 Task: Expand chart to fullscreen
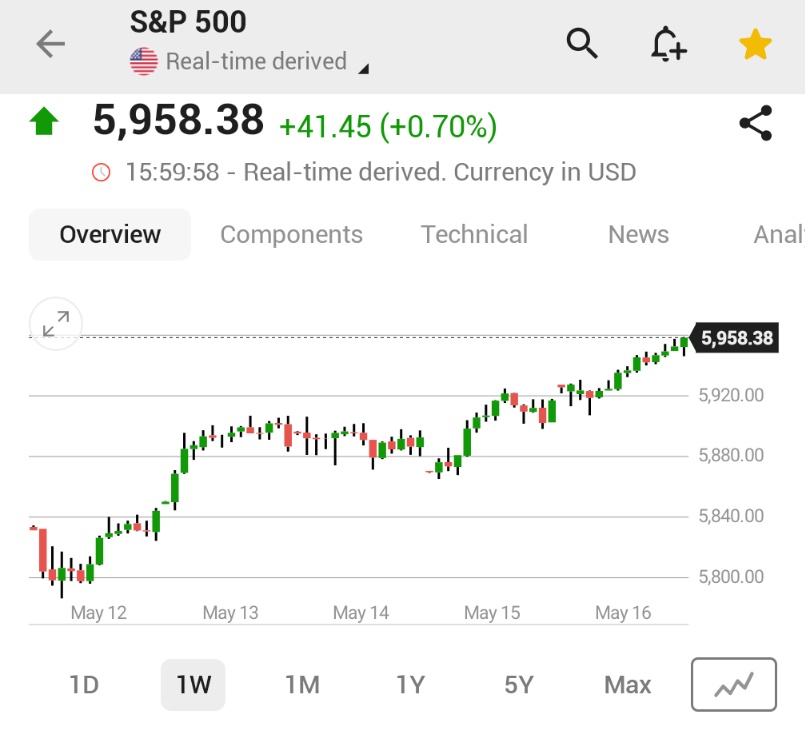tap(56, 324)
